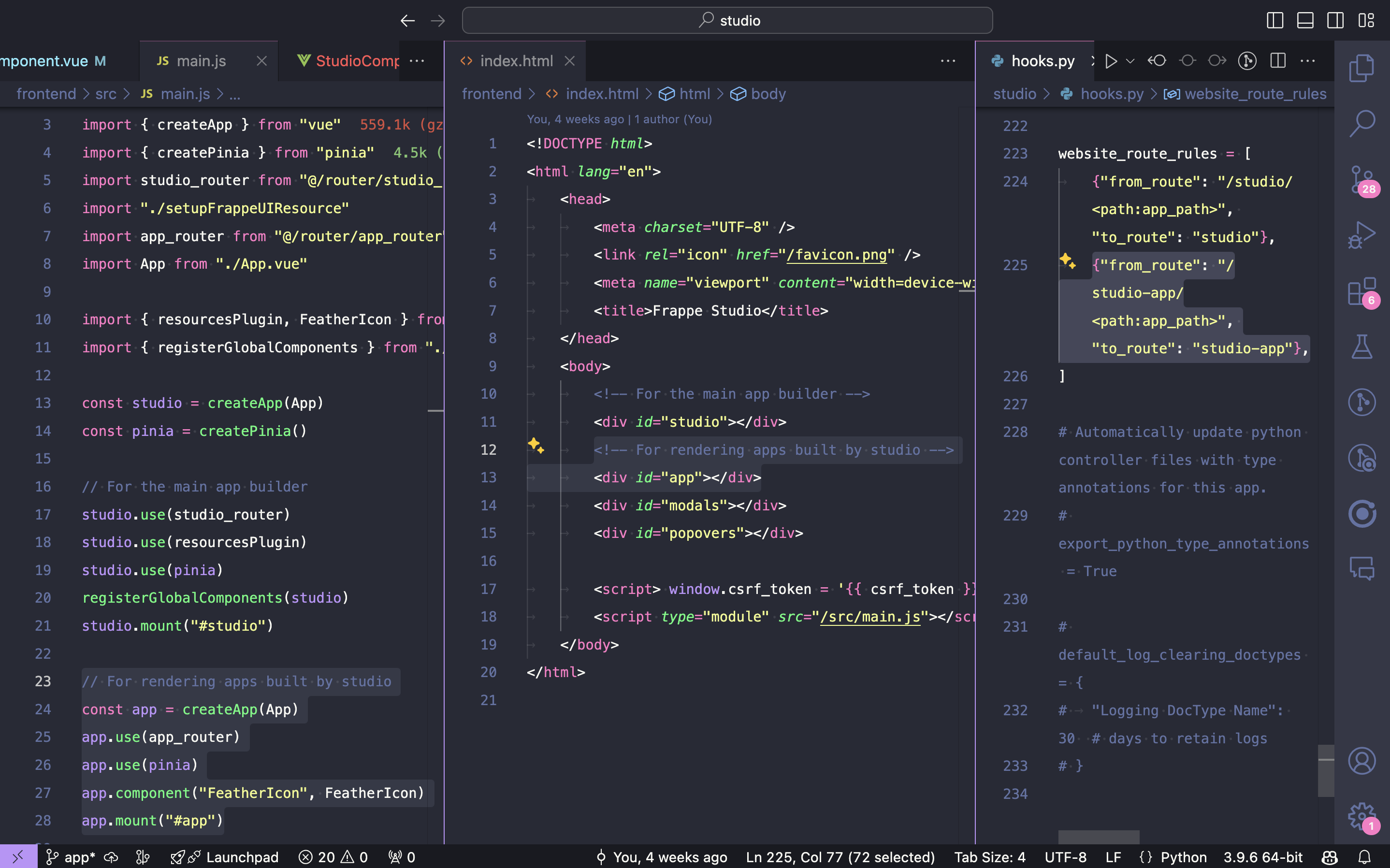Click the hooks.py horizontal scrollbar thumb
Viewport: 1390px width, 868px height.
1099,837
